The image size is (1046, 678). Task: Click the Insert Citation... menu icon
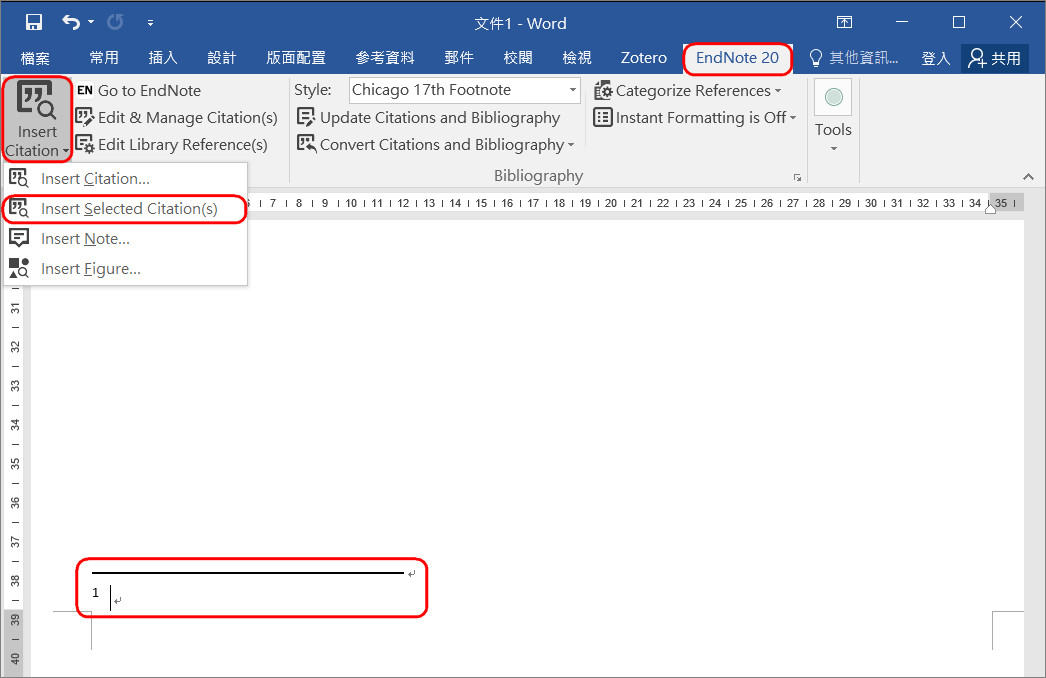19,178
